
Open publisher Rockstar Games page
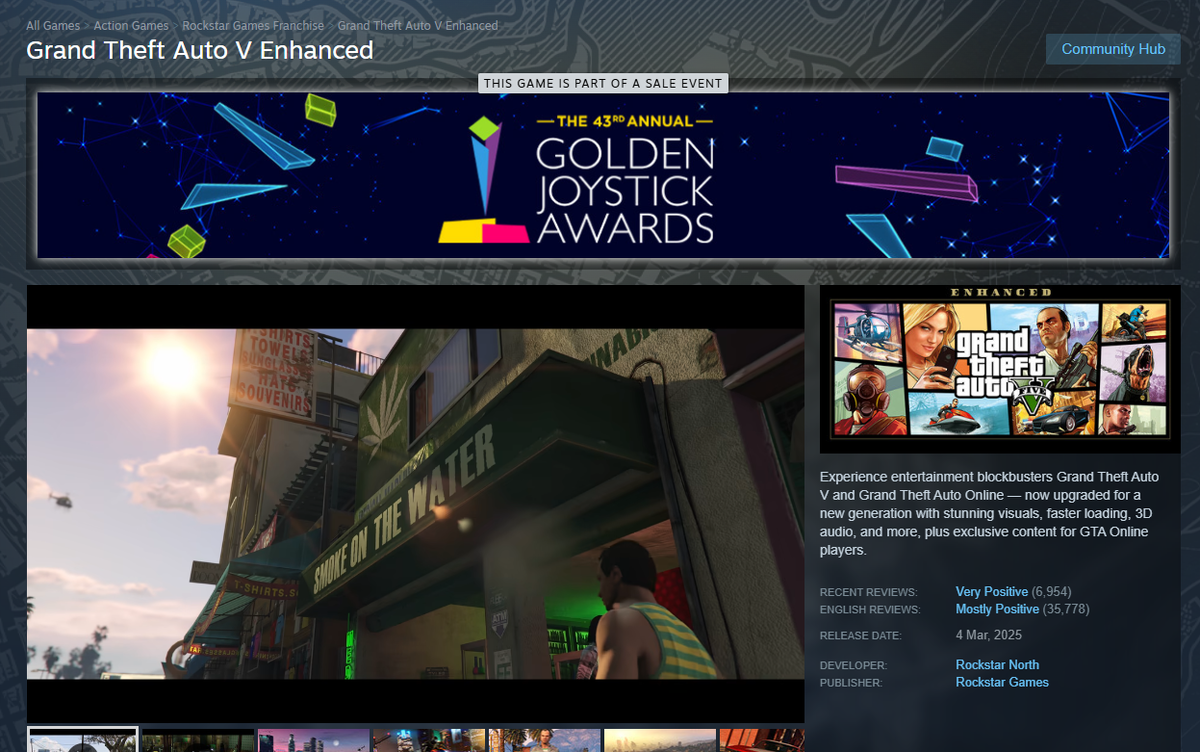1002,682
